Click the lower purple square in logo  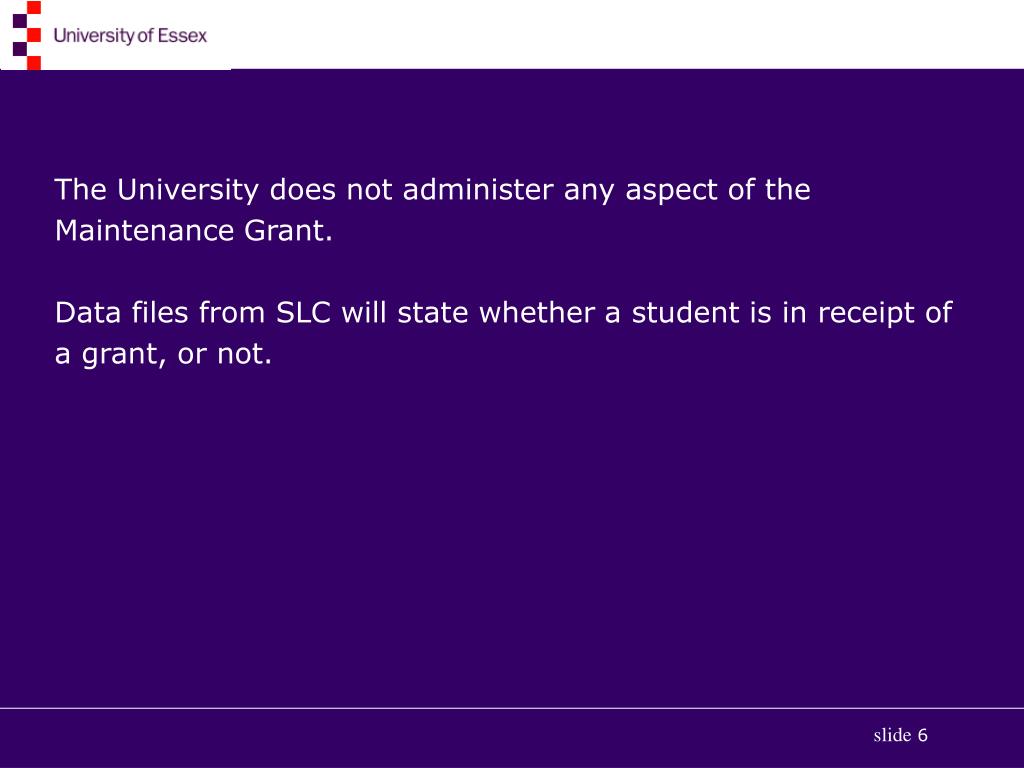[20, 49]
